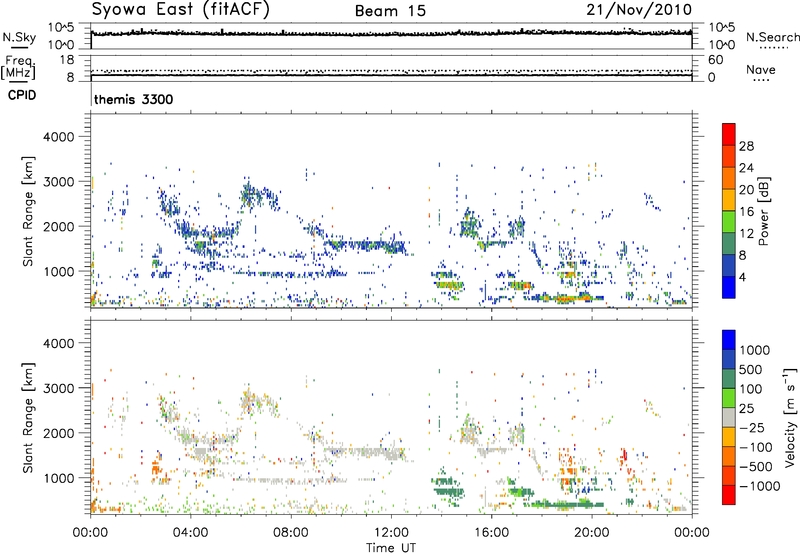Pick the grey segment of the velocity color bar
The image size is (800, 554).
tap(729, 417)
